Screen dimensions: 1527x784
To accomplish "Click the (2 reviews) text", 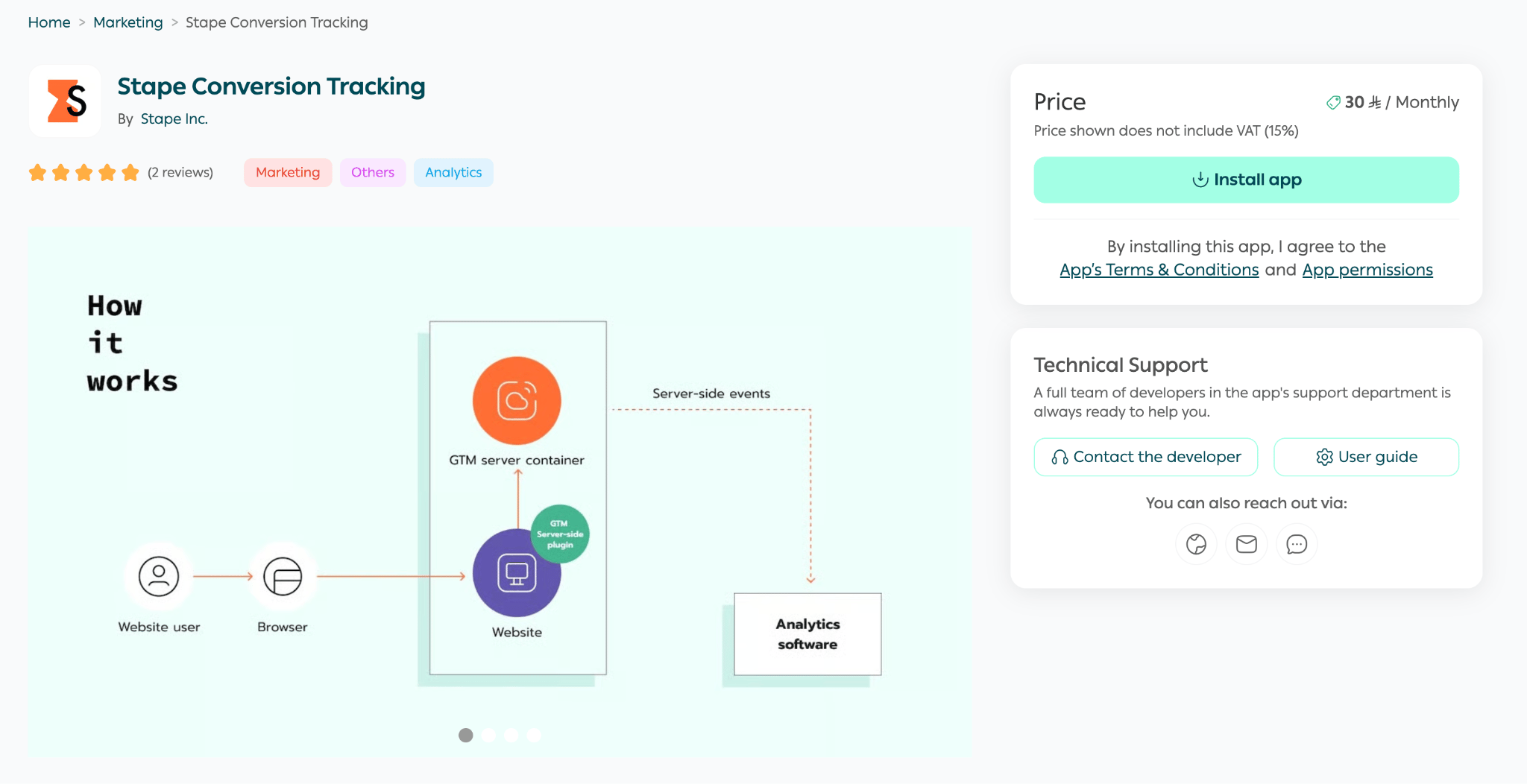I will (x=180, y=173).
